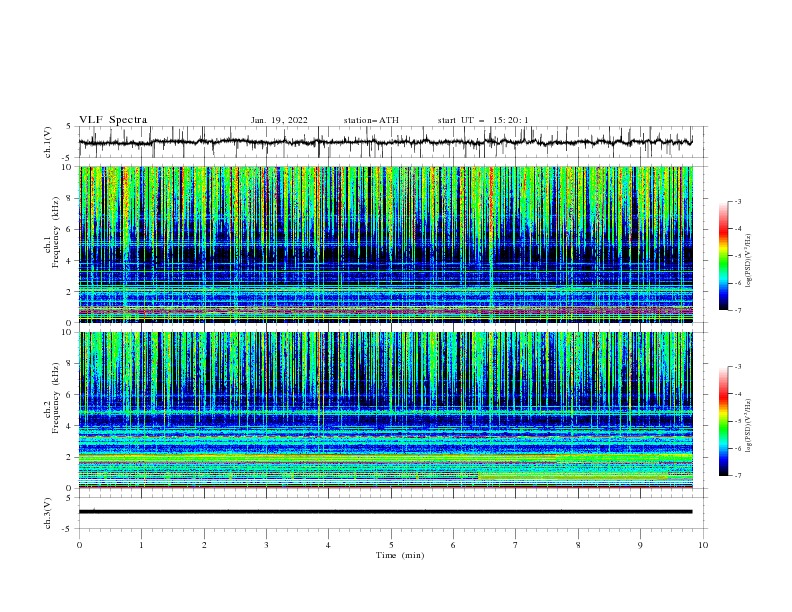Click the ch.2 spectrogram color scale bar

point(723,421)
